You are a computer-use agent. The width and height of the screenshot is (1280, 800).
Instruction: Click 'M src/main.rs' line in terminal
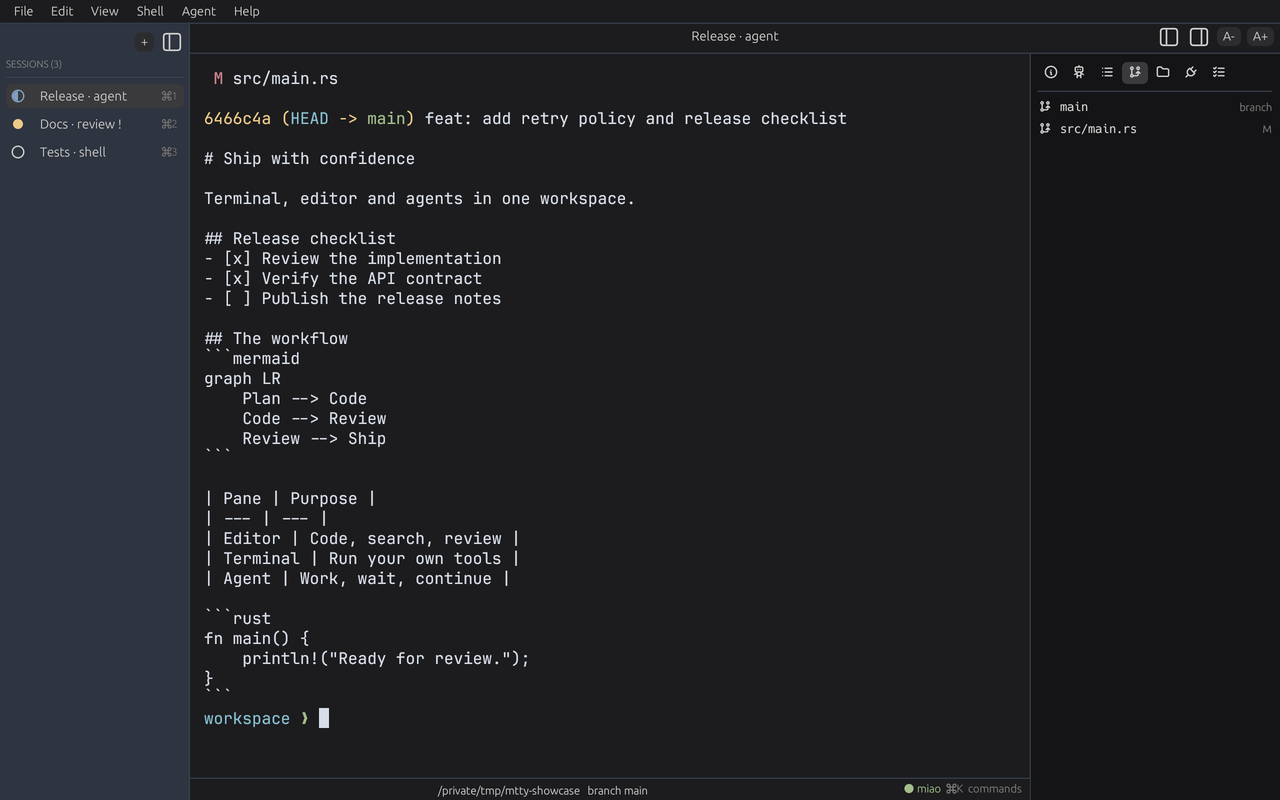click(276, 78)
